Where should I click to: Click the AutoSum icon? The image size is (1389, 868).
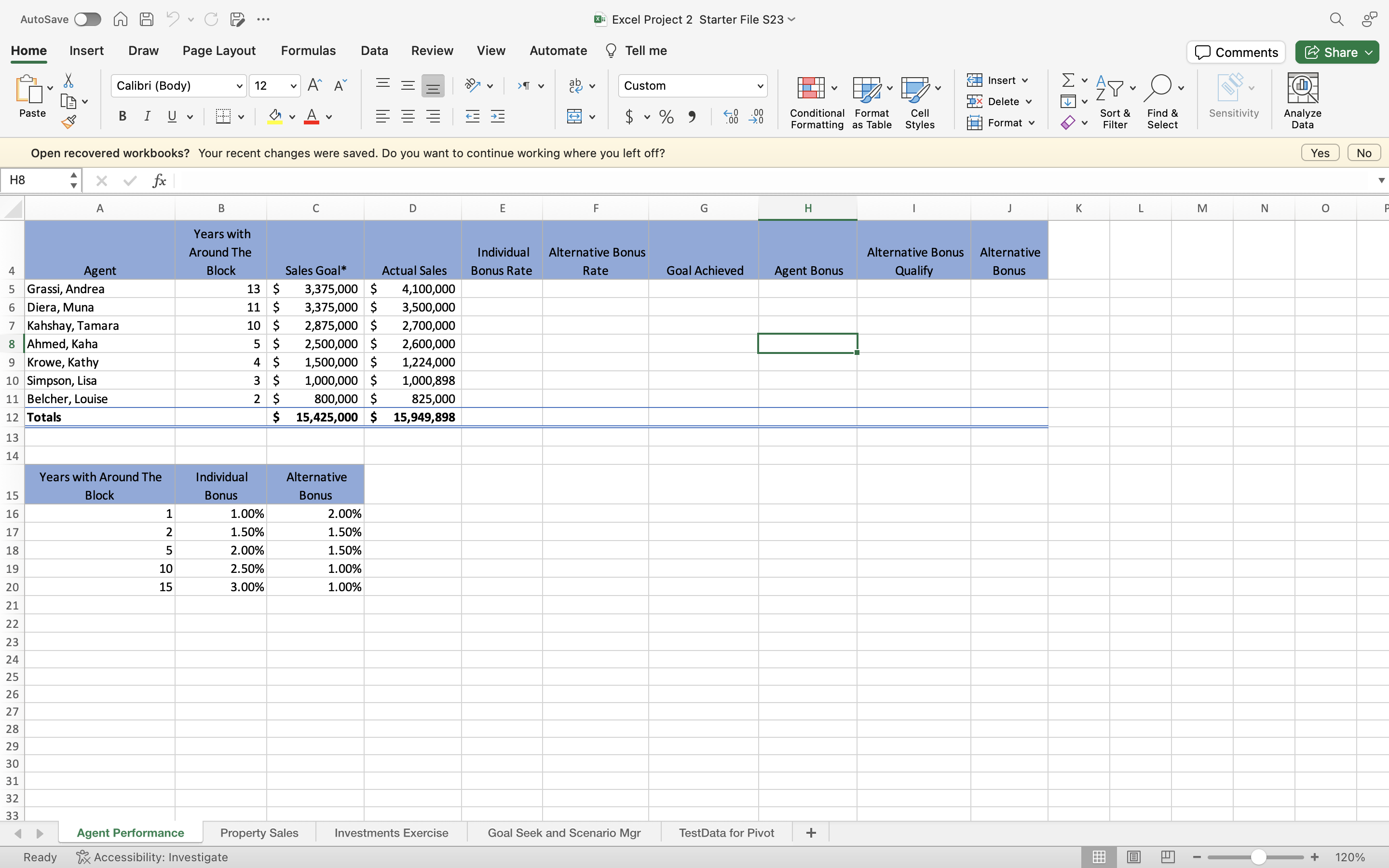coord(1069,80)
